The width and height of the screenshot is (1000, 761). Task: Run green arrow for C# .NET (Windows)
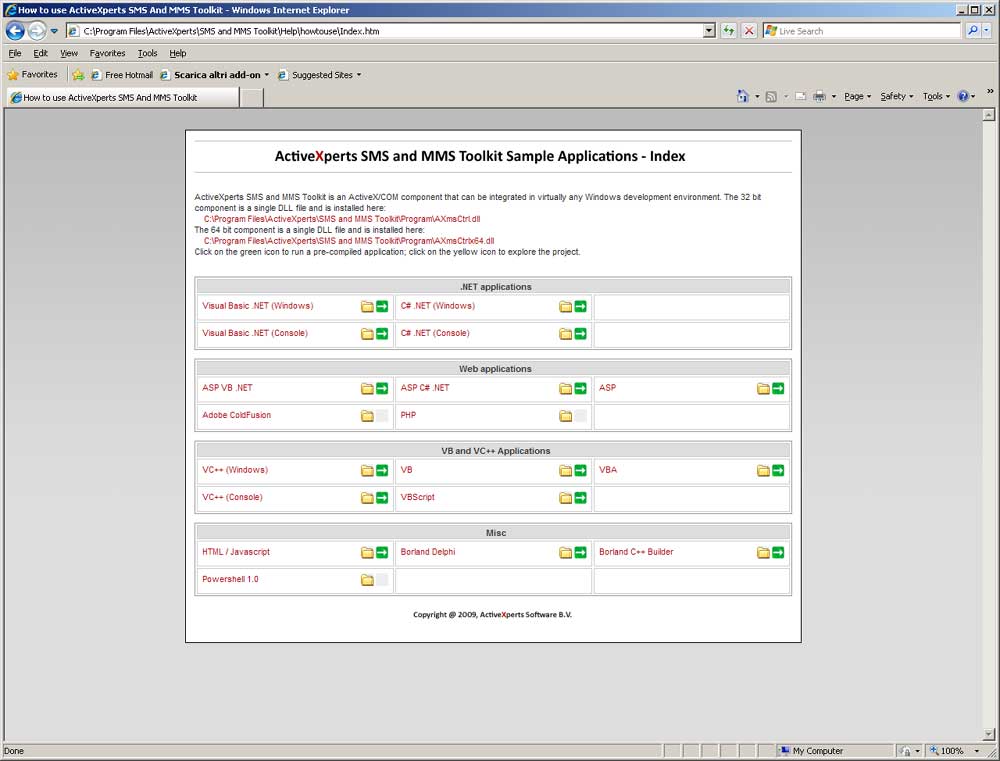580,307
